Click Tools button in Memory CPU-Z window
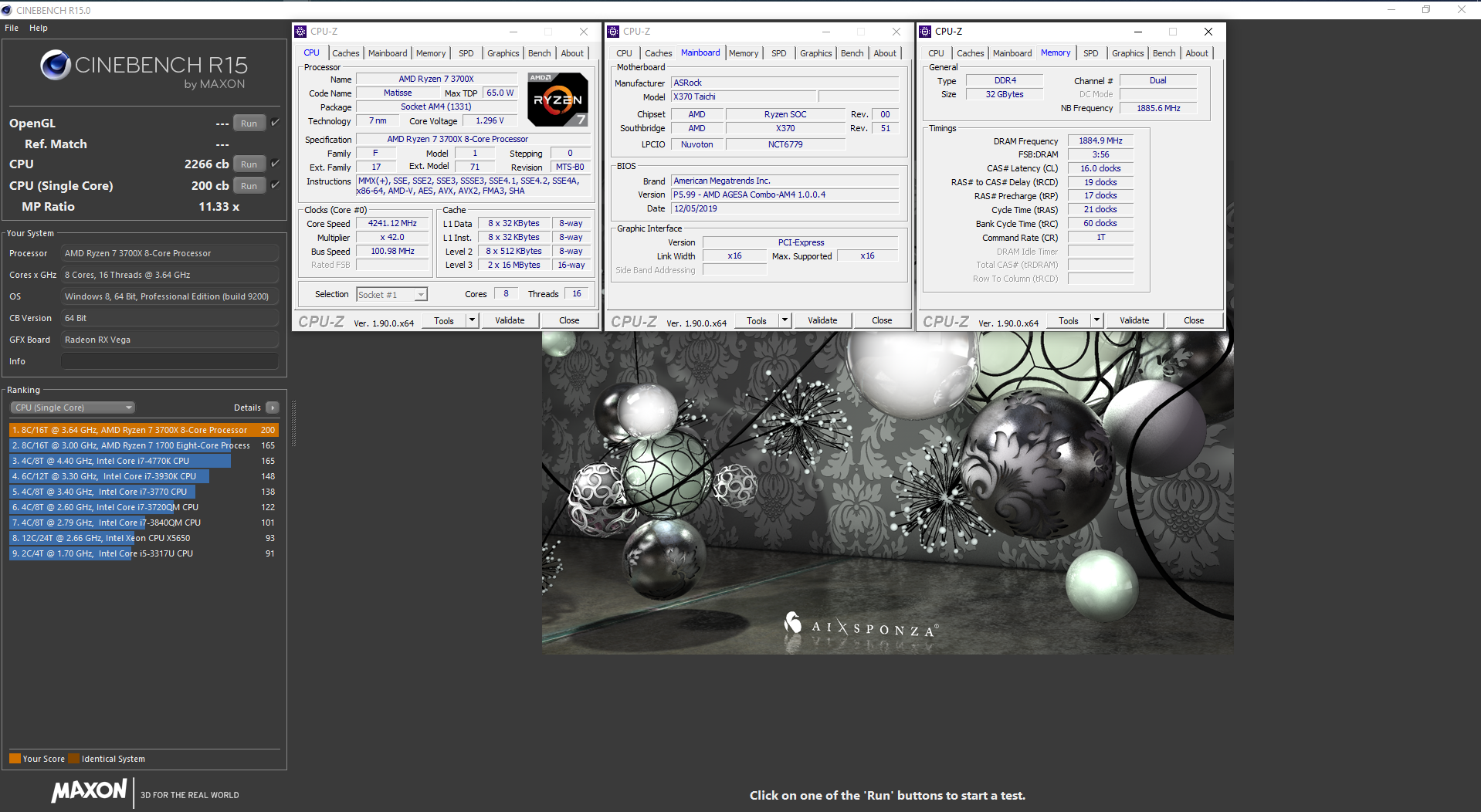This screenshot has height=812, width=1481. [1069, 320]
